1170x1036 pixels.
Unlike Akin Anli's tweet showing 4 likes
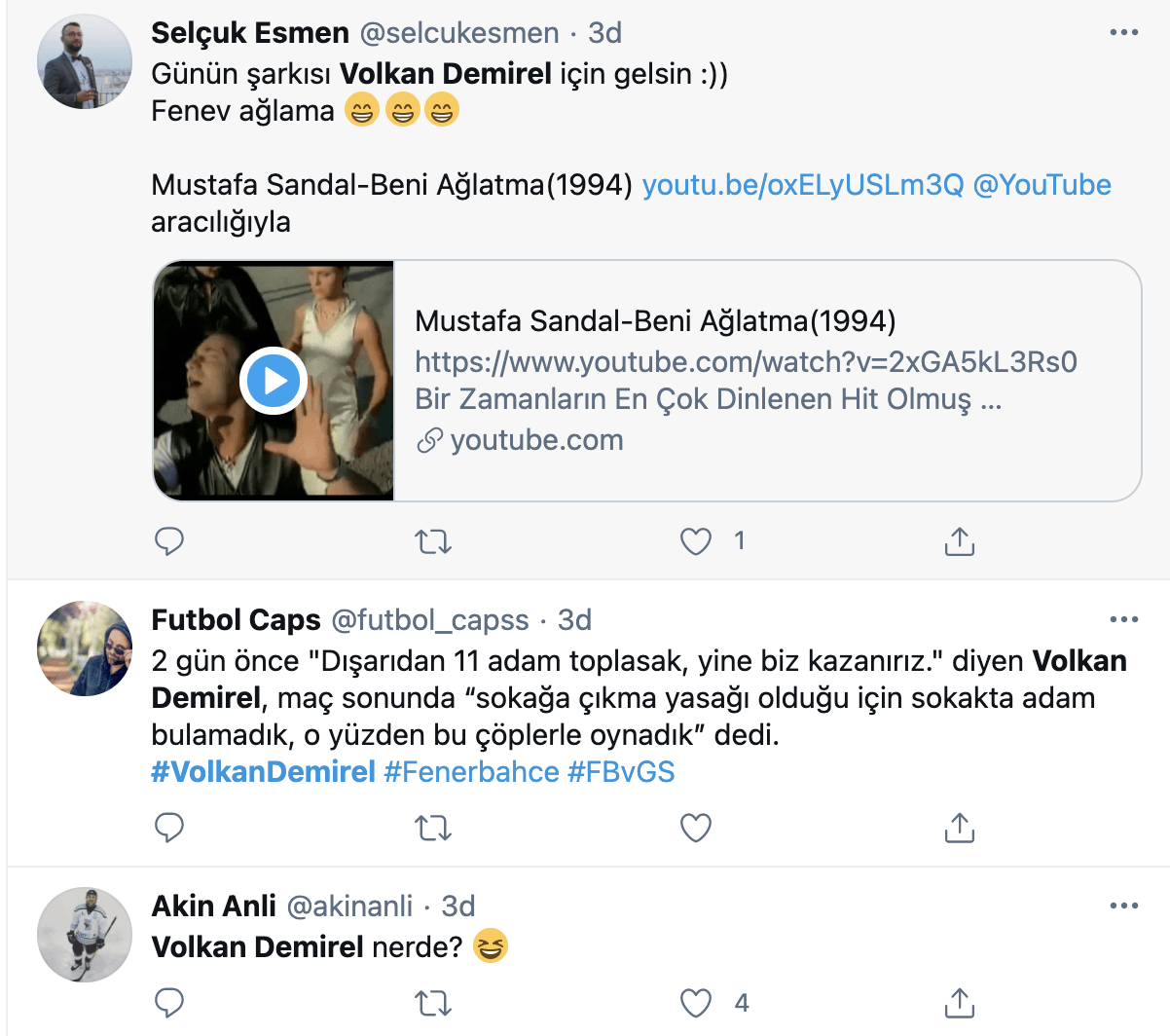click(695, 1002)
